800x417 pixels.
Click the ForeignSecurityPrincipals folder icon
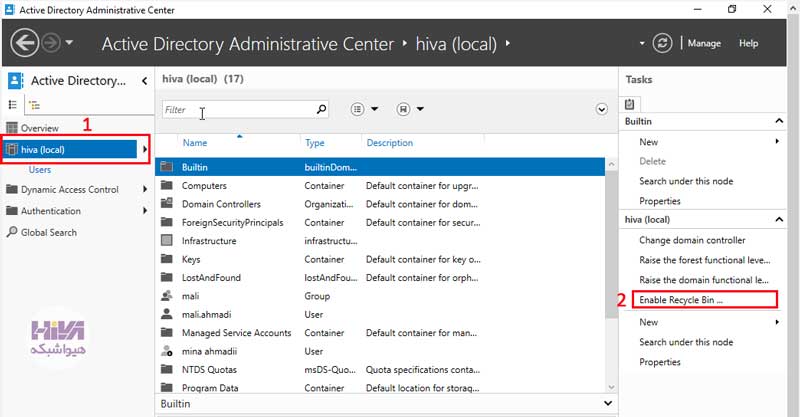(167, 222)
